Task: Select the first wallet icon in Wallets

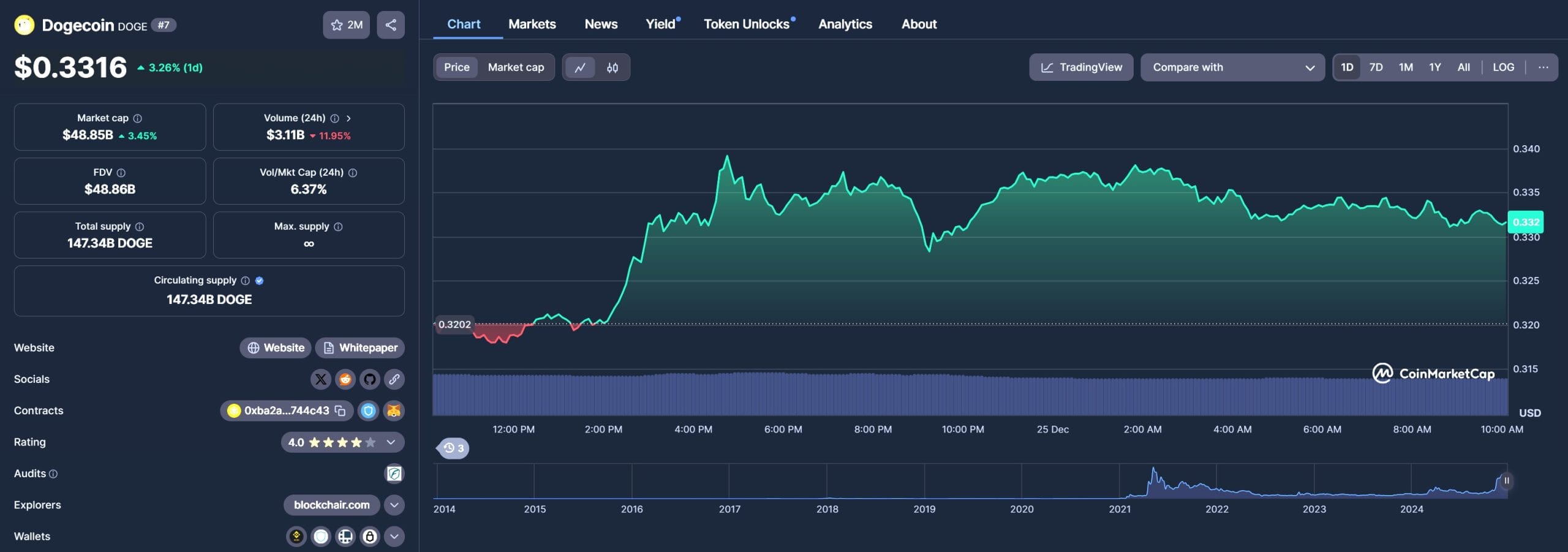Action: [x=296, y=537]
